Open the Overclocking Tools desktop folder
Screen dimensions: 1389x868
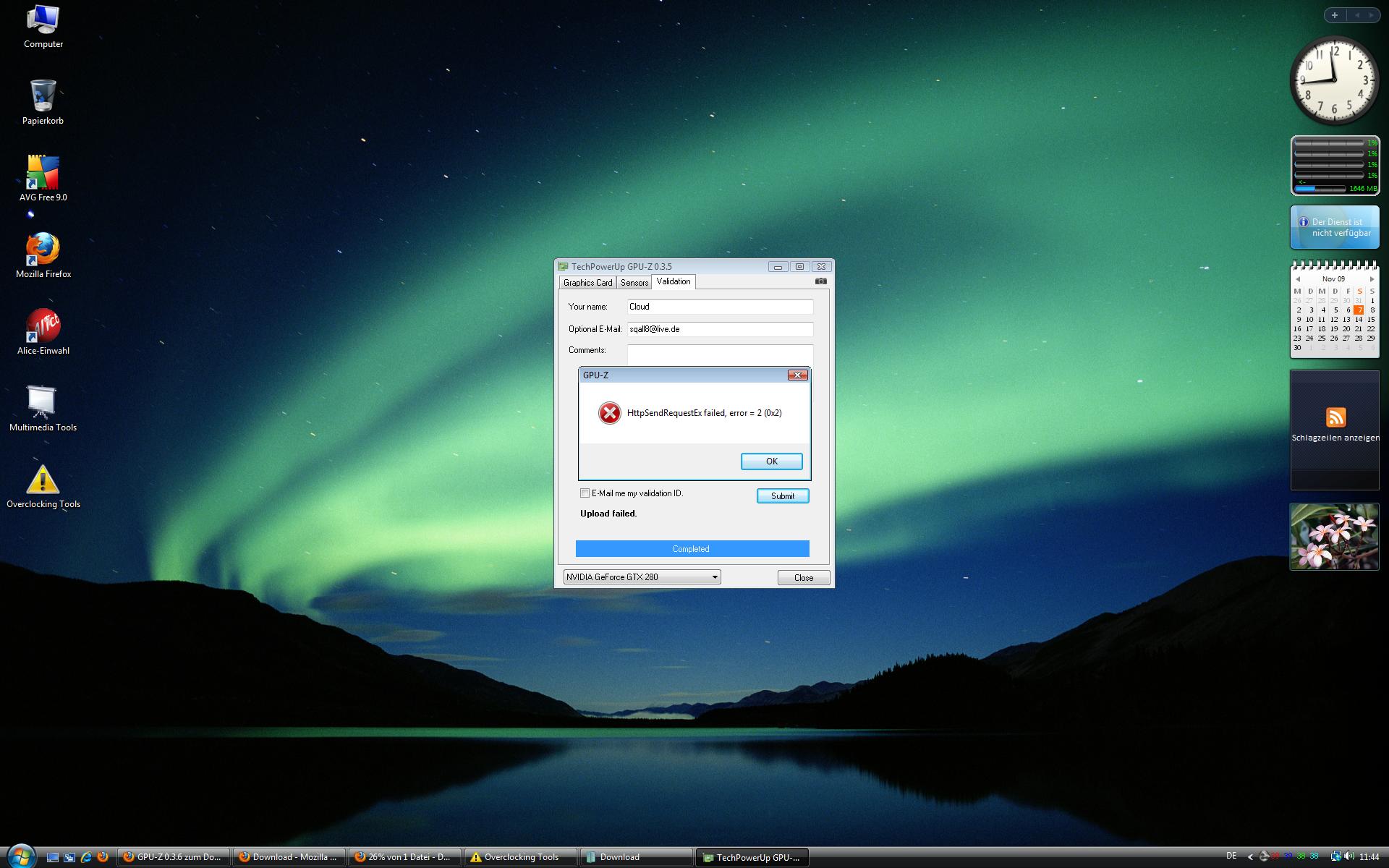[43, 480]
